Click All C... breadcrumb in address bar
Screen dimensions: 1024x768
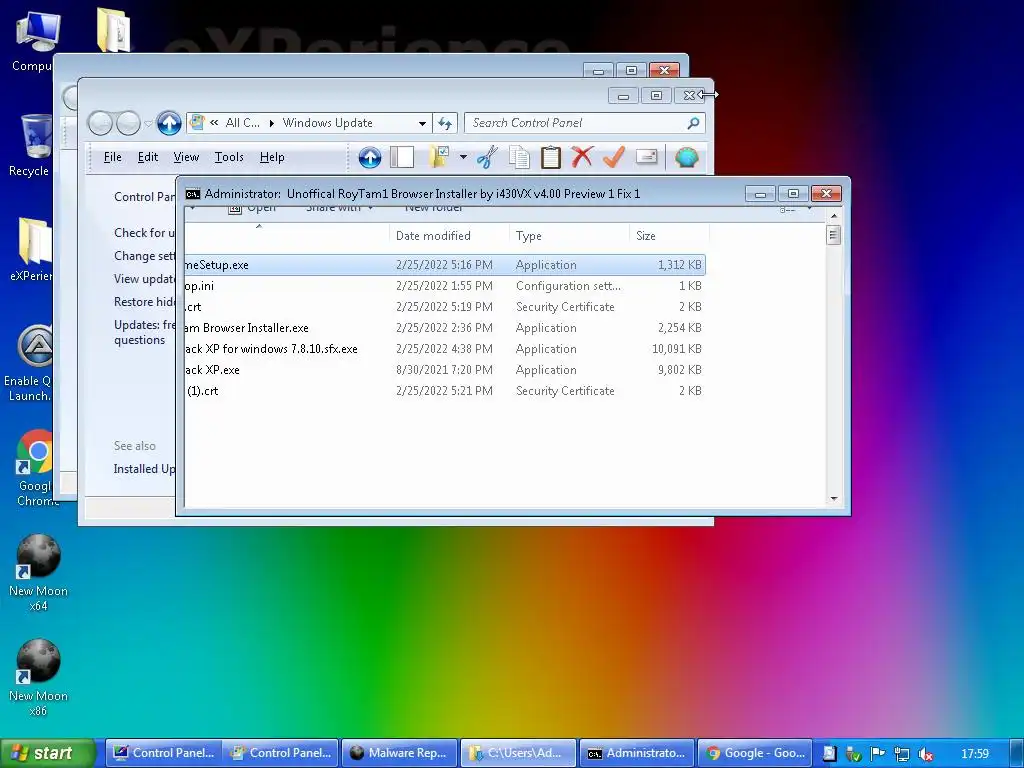point(242,123)
